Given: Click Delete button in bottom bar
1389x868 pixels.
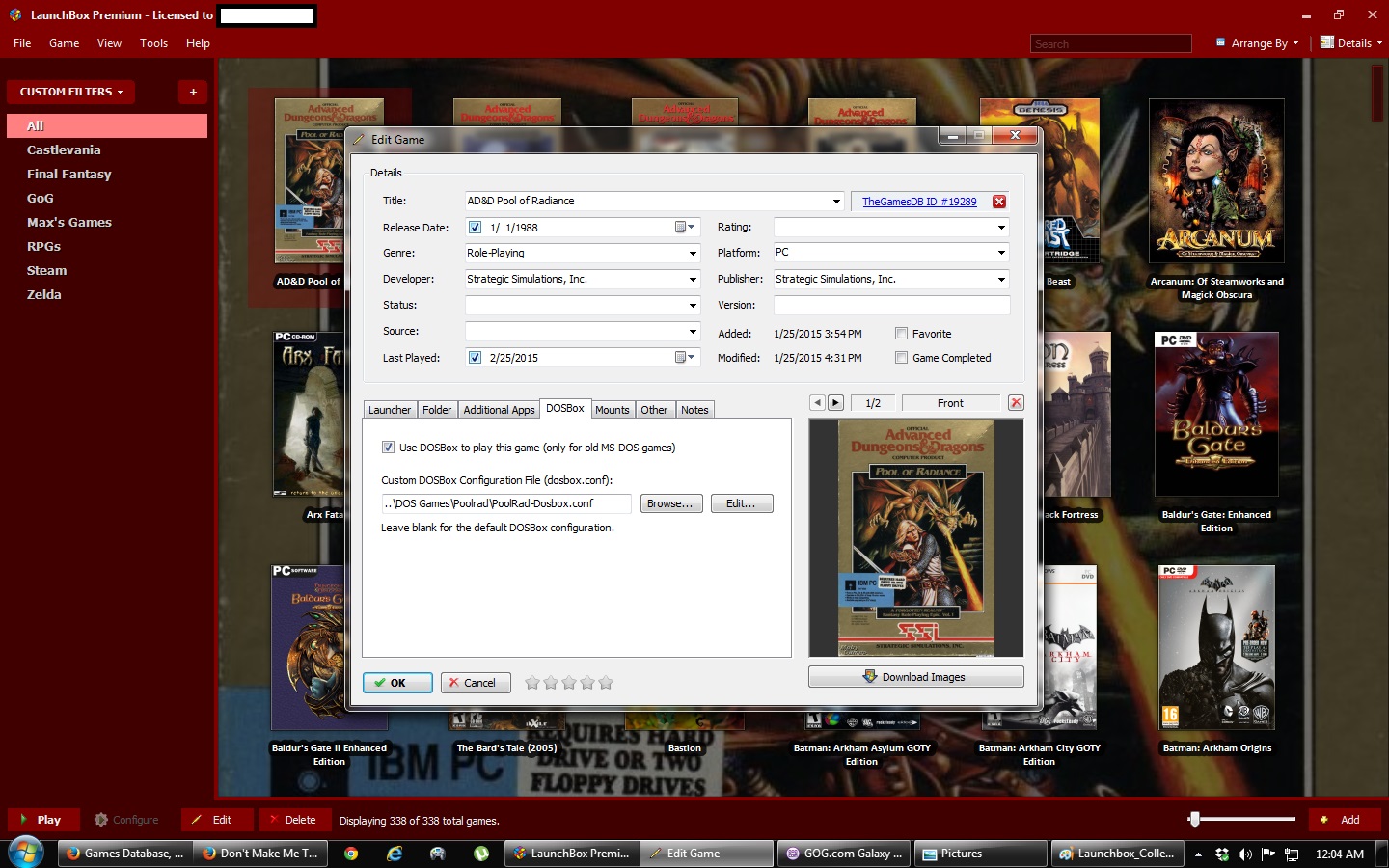Looking at the screenshot, I should pyautogui.click(x=295, y=820).
